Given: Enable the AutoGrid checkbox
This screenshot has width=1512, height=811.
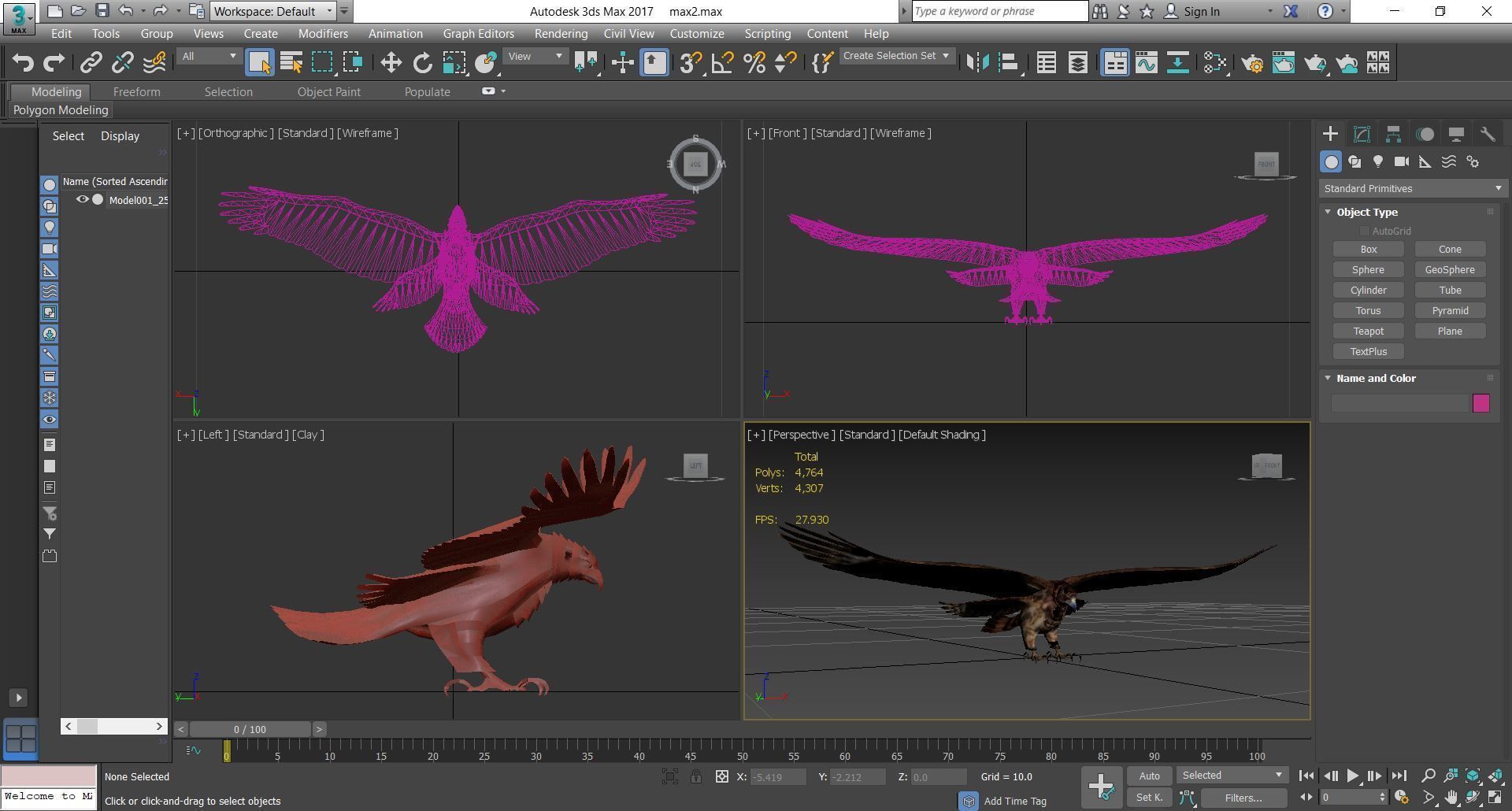Looking at the screenshot, I should 1364,231.
